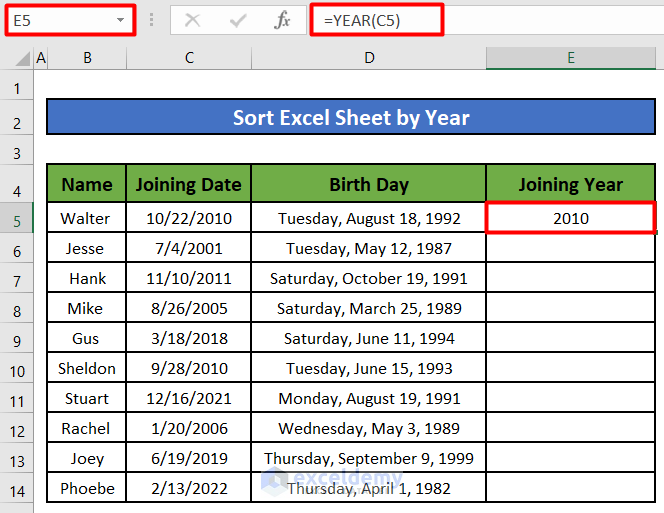The height and width of the screenshot is (513, 664).
Task: Select column C header
Action: pyautogui.click(x=189, y=59)
